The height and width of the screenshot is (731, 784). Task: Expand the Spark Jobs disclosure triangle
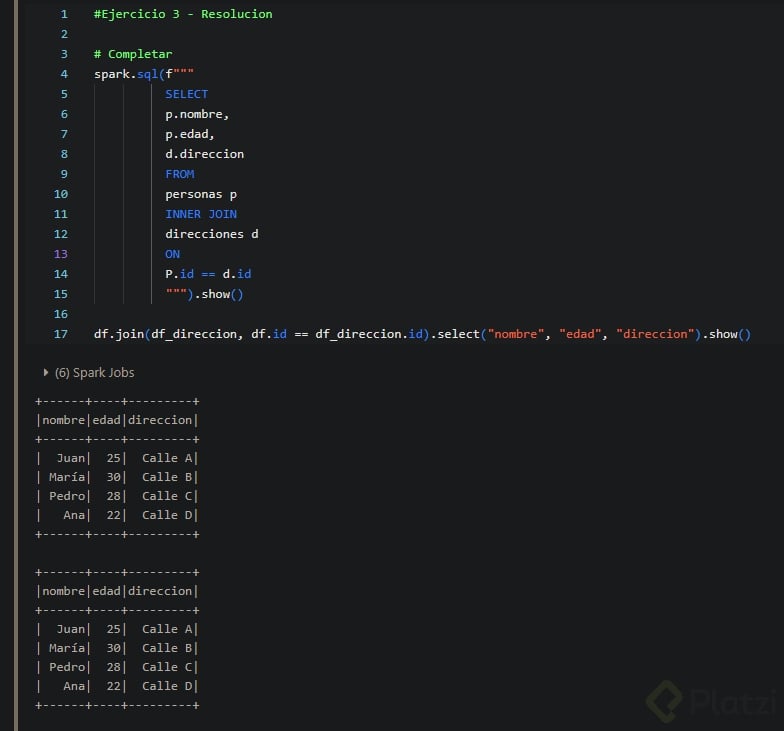click(x=46, y=373)
